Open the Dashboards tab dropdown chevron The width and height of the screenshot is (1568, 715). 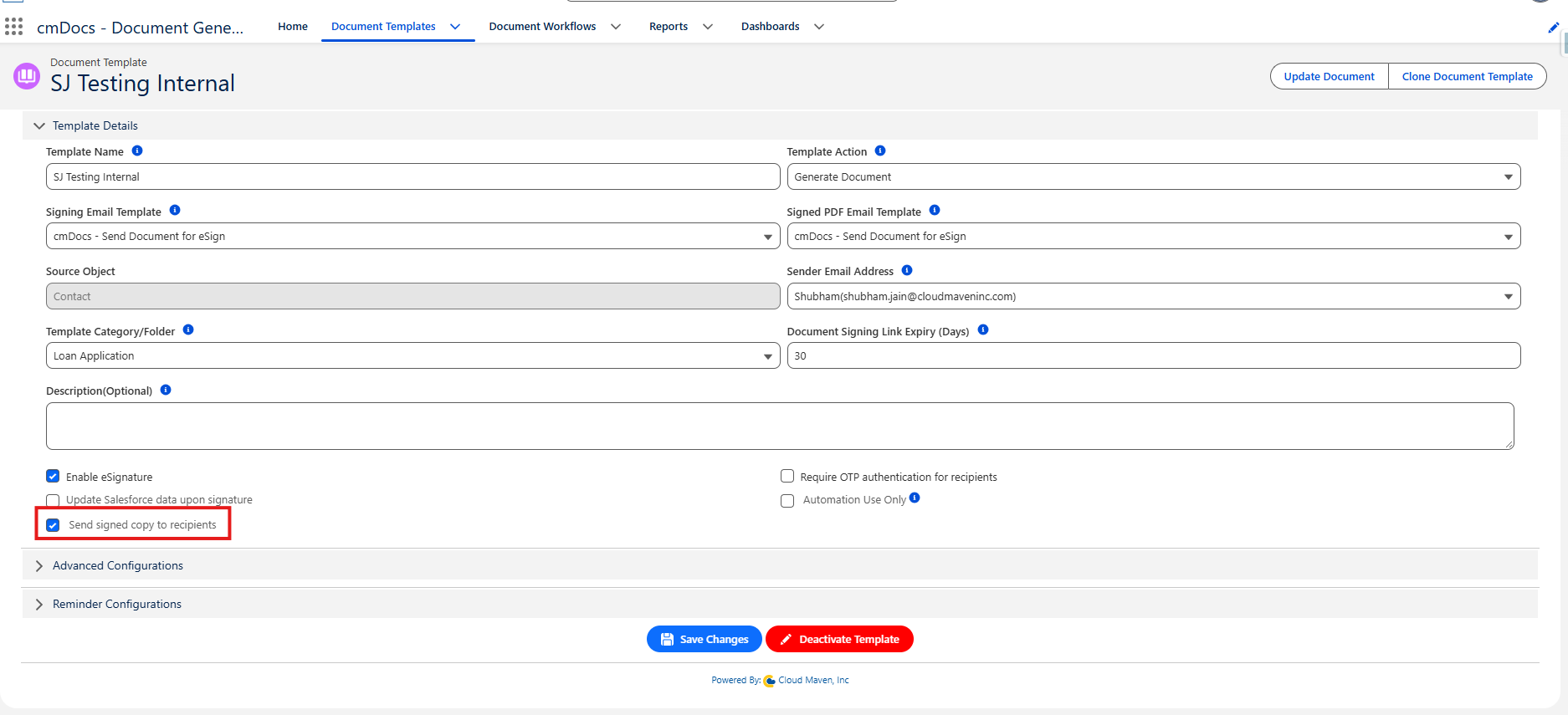(819, 27)
